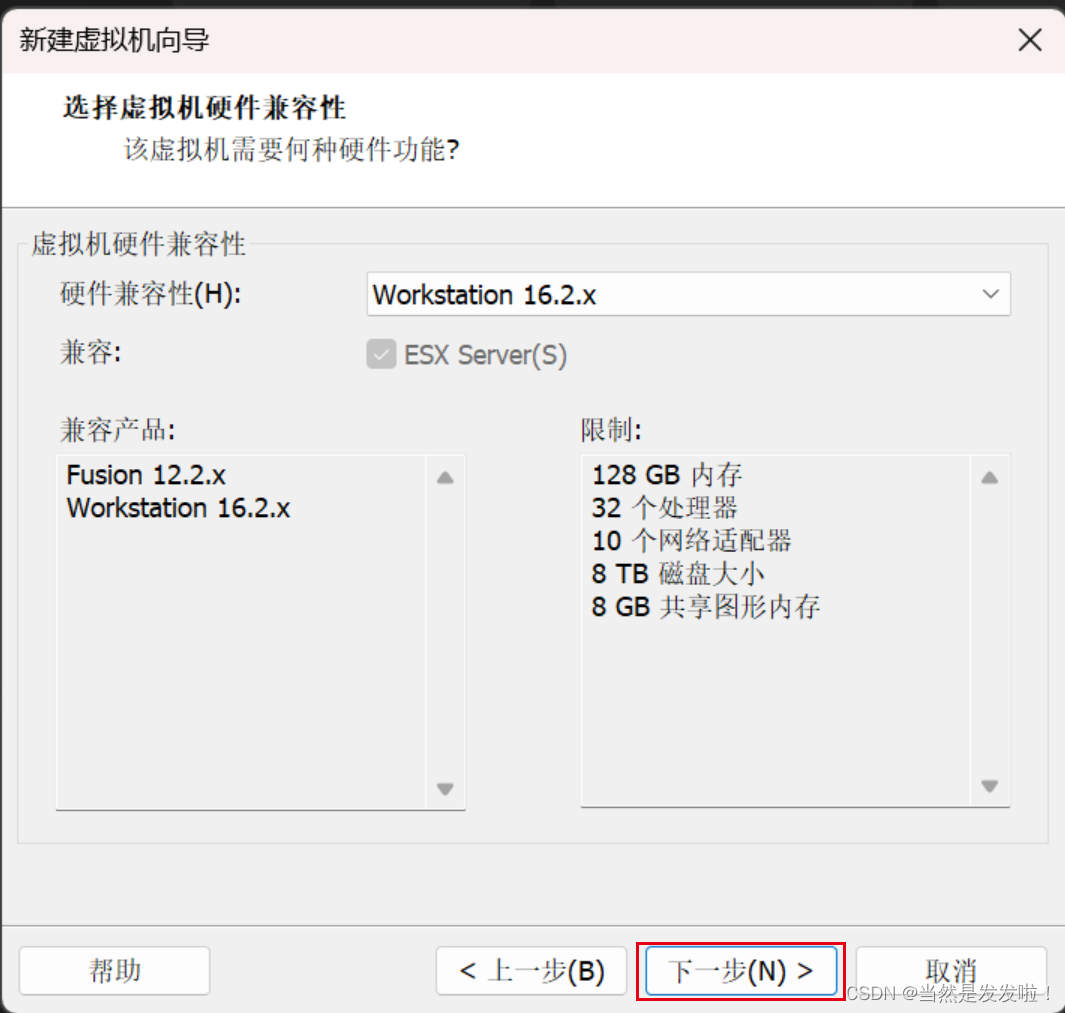Select Fusion 12.2.x in compatible products
Screen dimensions: 1065x1013
click(146, 475)
